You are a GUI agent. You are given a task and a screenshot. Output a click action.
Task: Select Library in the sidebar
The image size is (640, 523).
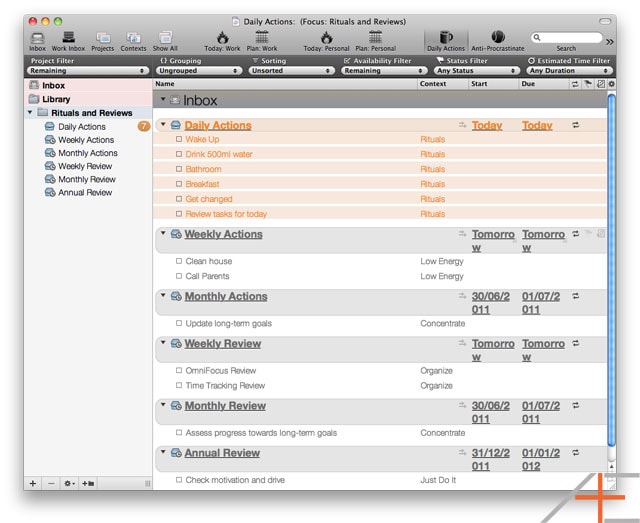pos(88,99)
